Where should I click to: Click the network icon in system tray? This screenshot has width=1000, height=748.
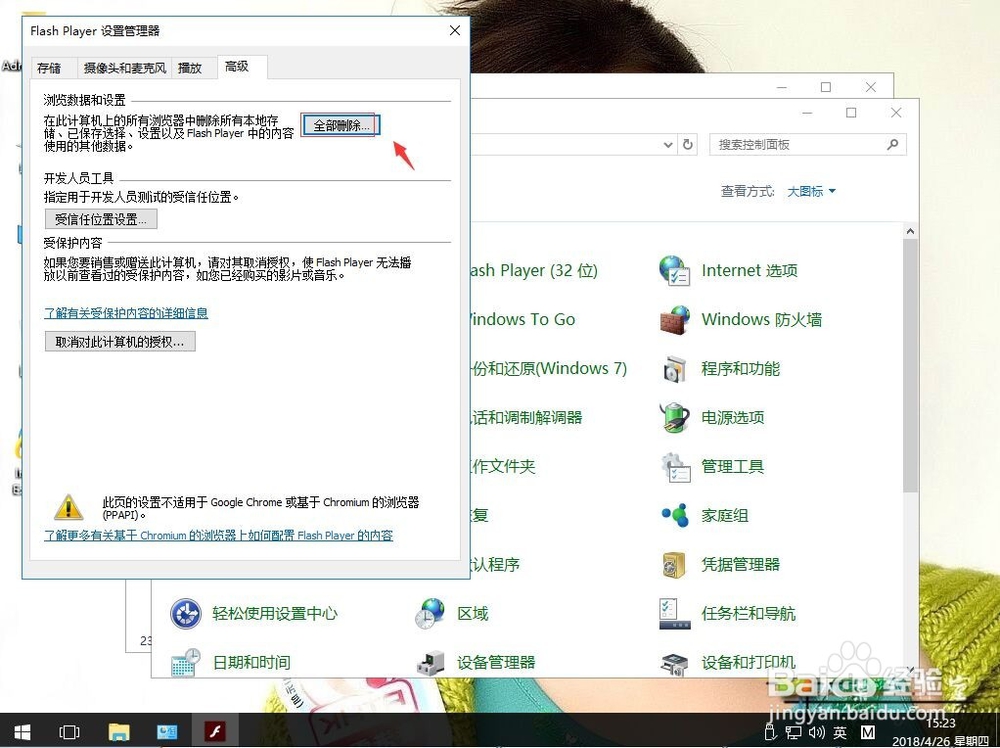pos(793,732)
